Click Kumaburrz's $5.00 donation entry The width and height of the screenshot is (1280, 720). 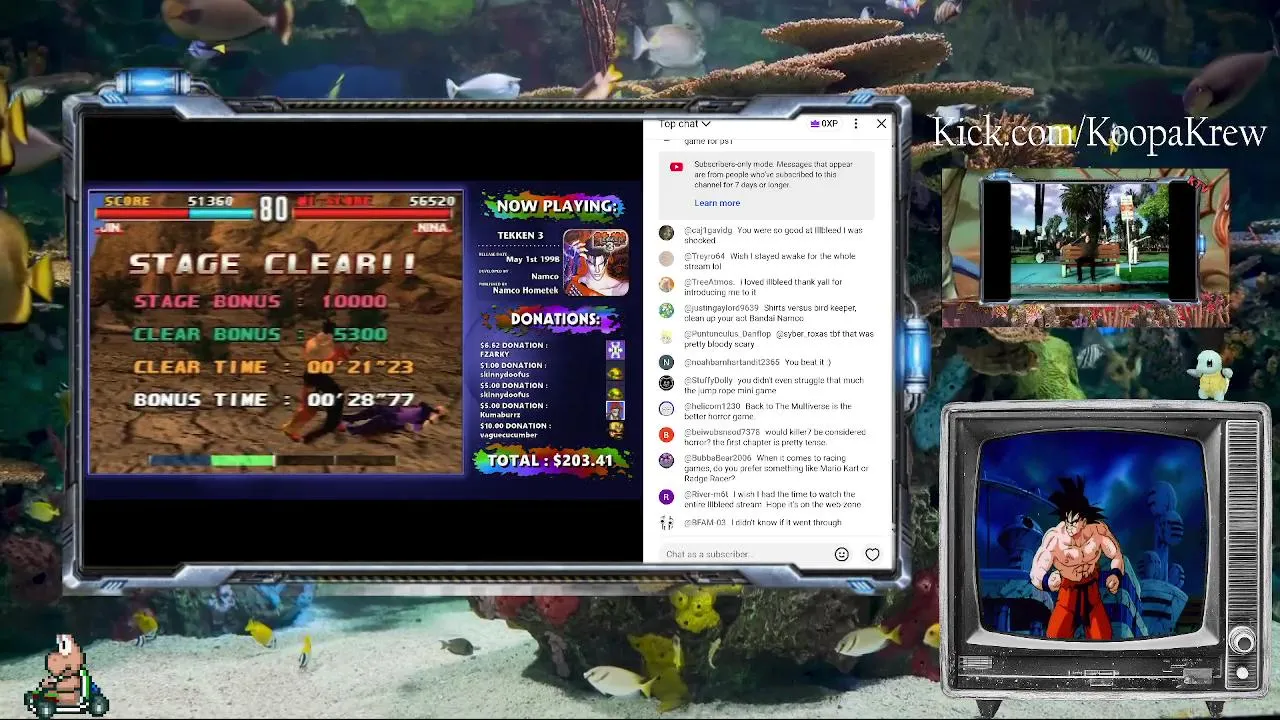click(513, 409)
